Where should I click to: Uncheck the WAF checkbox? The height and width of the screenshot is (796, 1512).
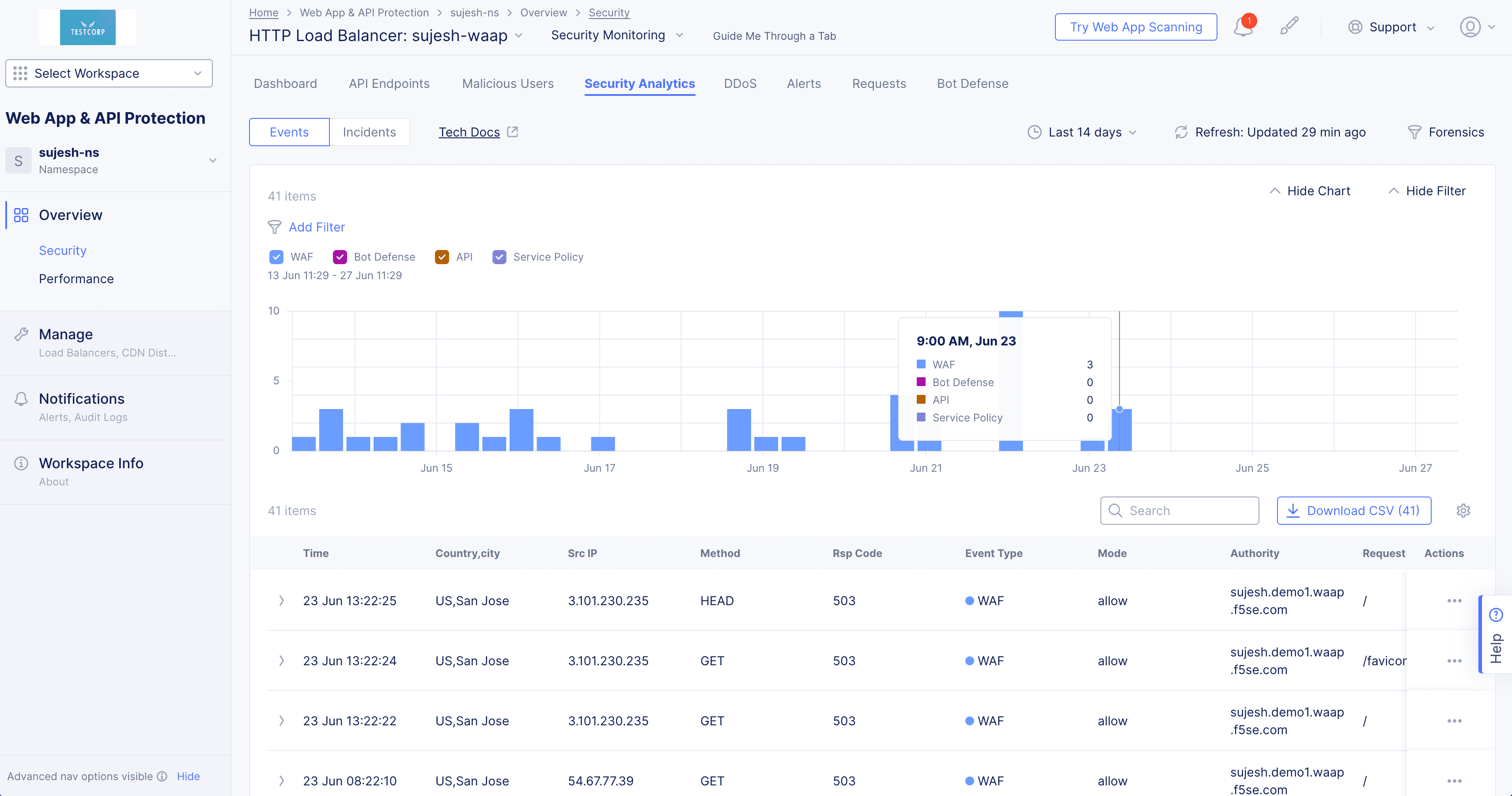pyautogui.click(x=276, y=257)
